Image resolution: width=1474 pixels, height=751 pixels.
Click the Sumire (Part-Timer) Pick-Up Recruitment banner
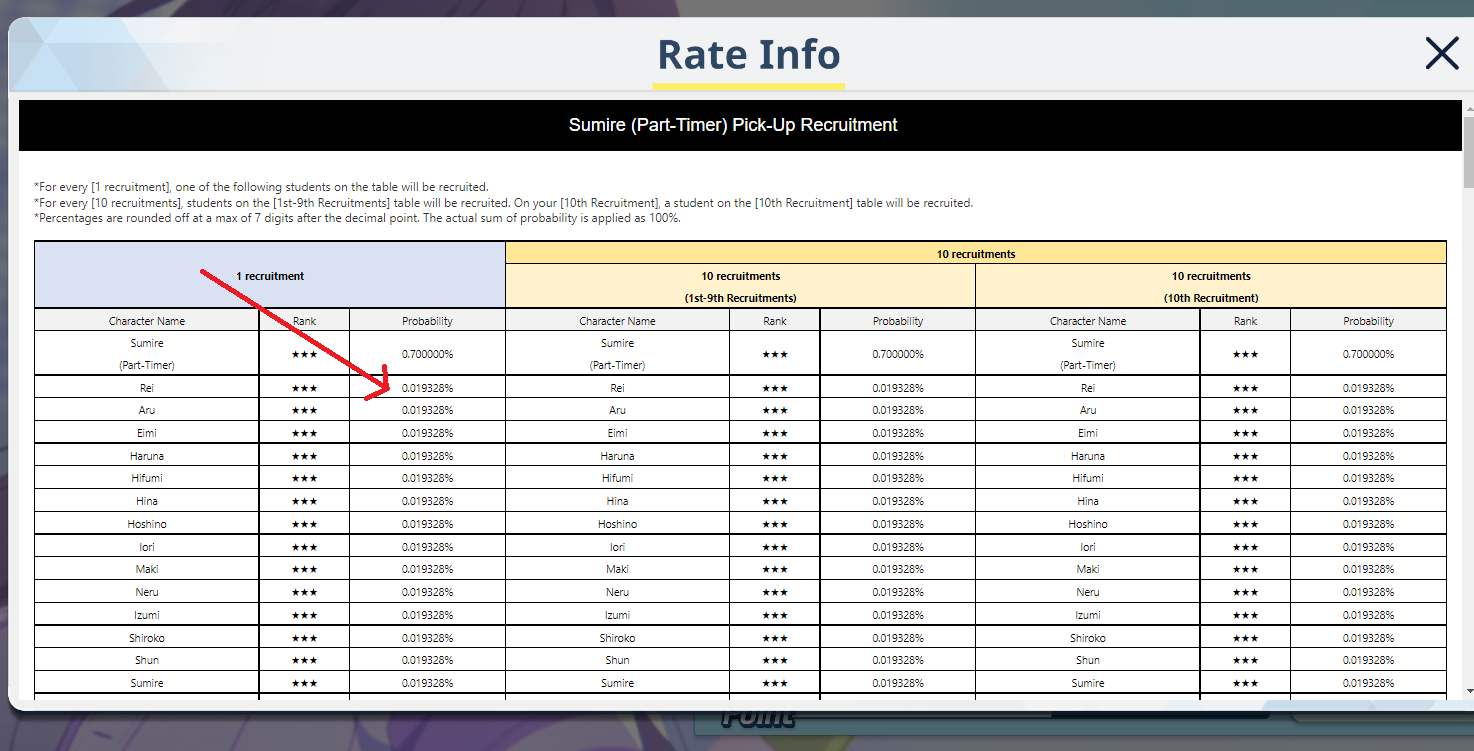coord(733,125)
